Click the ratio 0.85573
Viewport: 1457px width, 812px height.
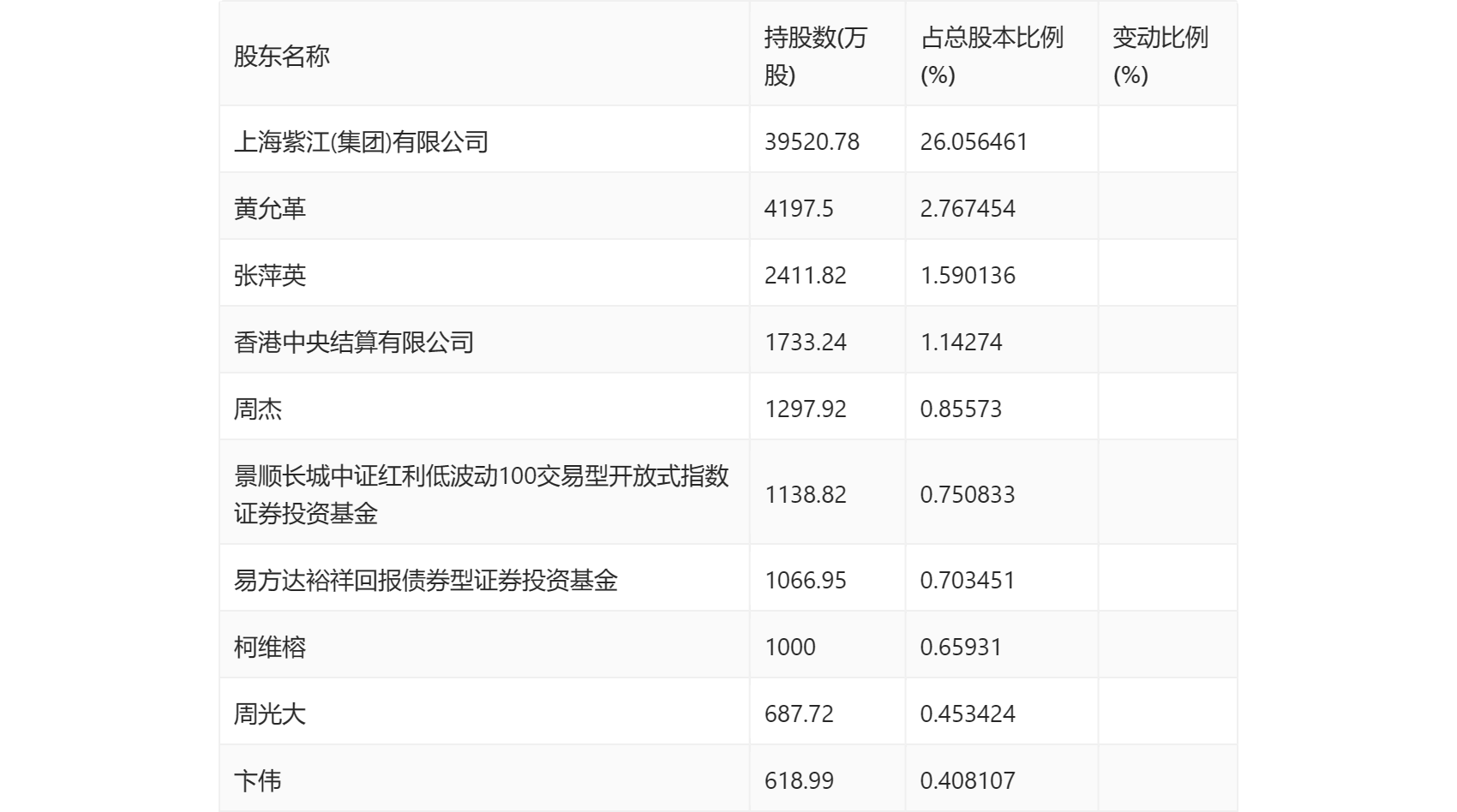click(962, 409)
